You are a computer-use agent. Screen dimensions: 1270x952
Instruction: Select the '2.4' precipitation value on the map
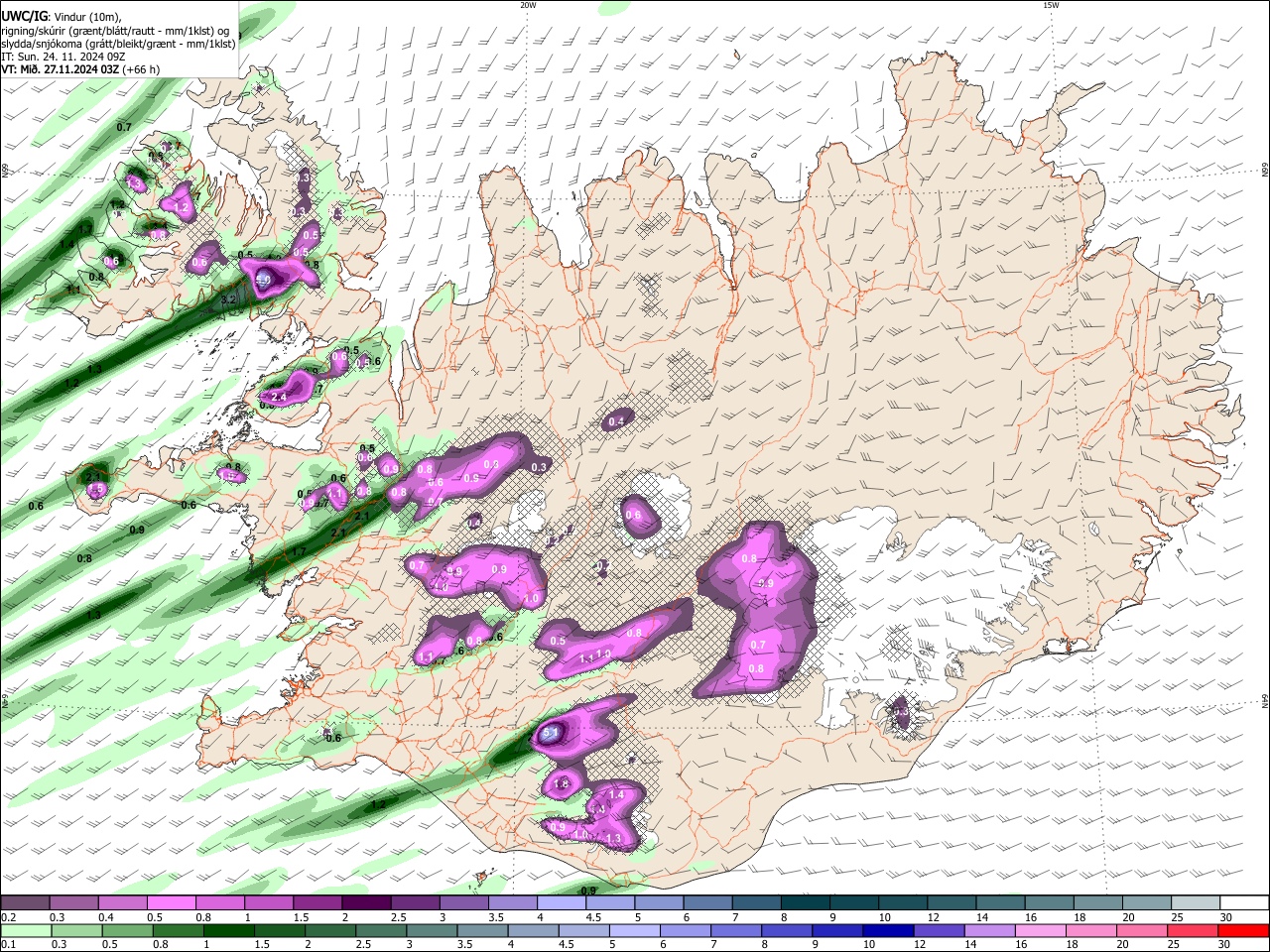pyautogui.click(x=279, y=397)
